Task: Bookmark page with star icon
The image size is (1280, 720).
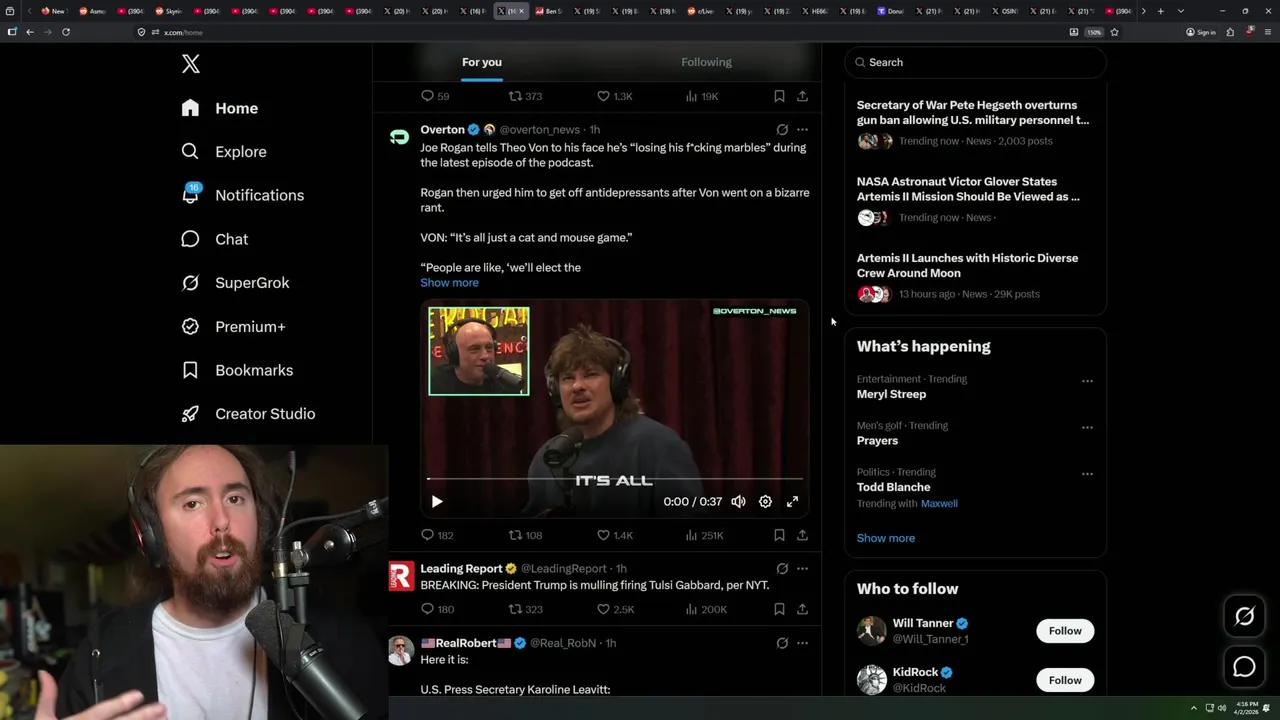Action: click(x=1114, y=32)
